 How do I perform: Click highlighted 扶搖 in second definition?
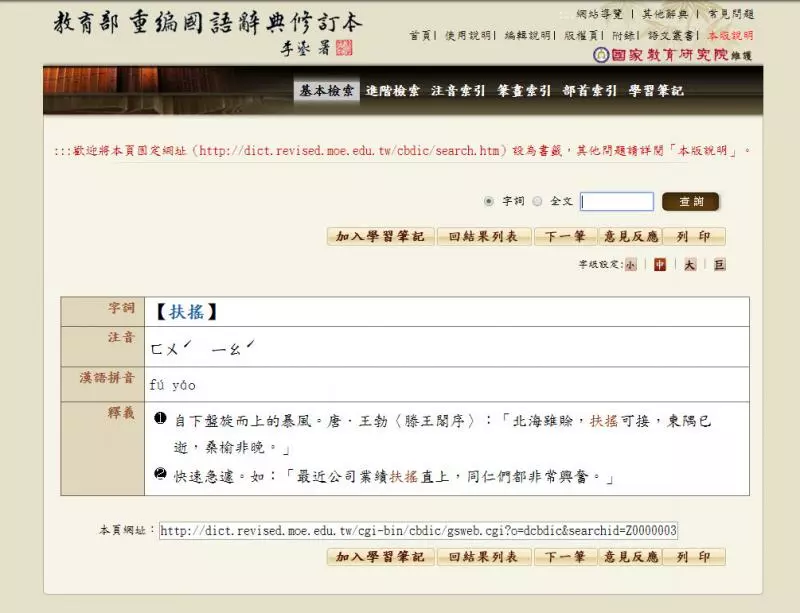pyautogui.click(x=404, y=476)
